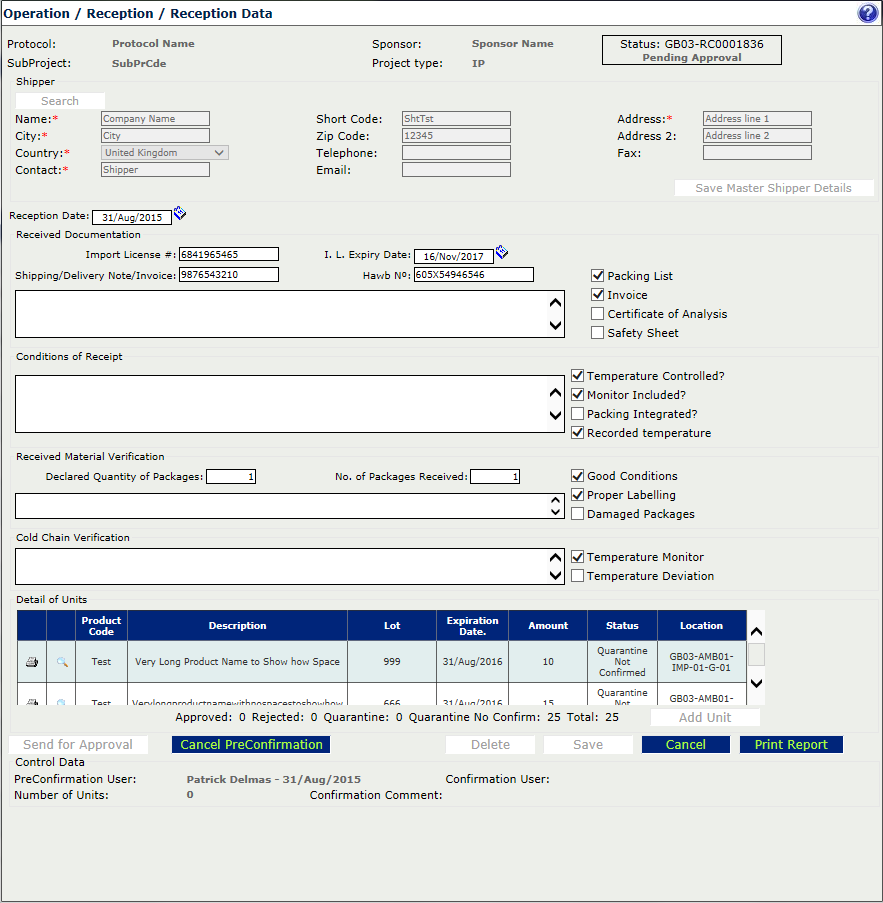Screen dimensions: 883x903
Task: Click the Zip Code field
Action: (x=456, y=136)
